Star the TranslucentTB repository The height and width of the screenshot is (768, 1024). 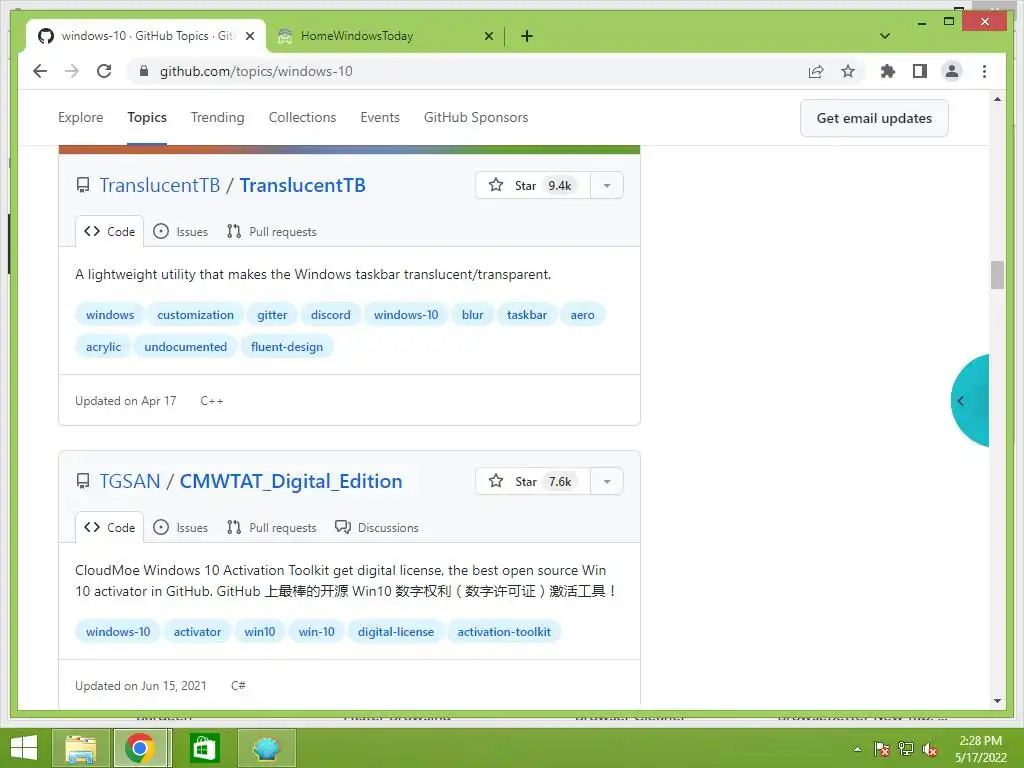coord(533,185)
